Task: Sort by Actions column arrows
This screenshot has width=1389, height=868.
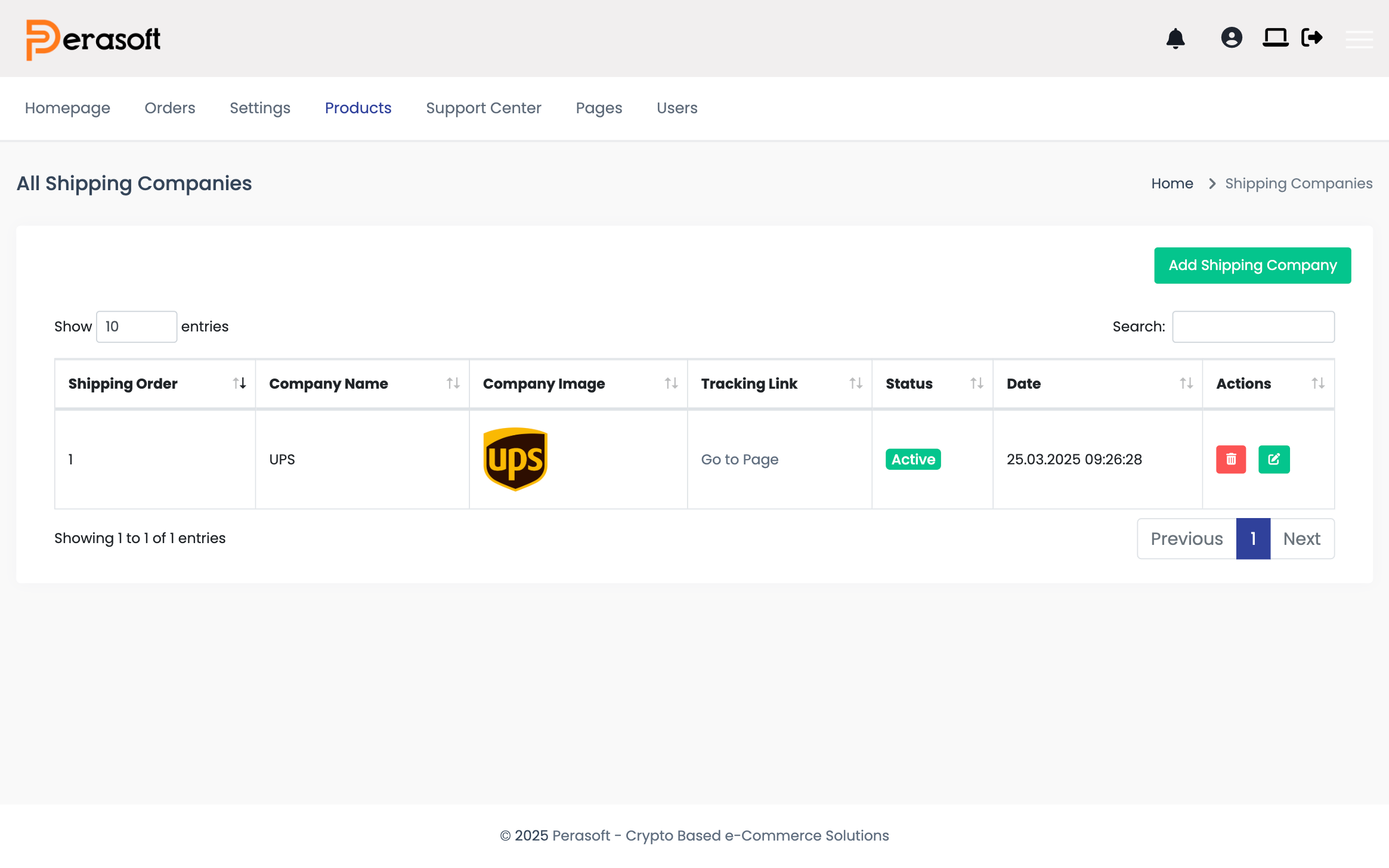Action: coord(1318,383)
